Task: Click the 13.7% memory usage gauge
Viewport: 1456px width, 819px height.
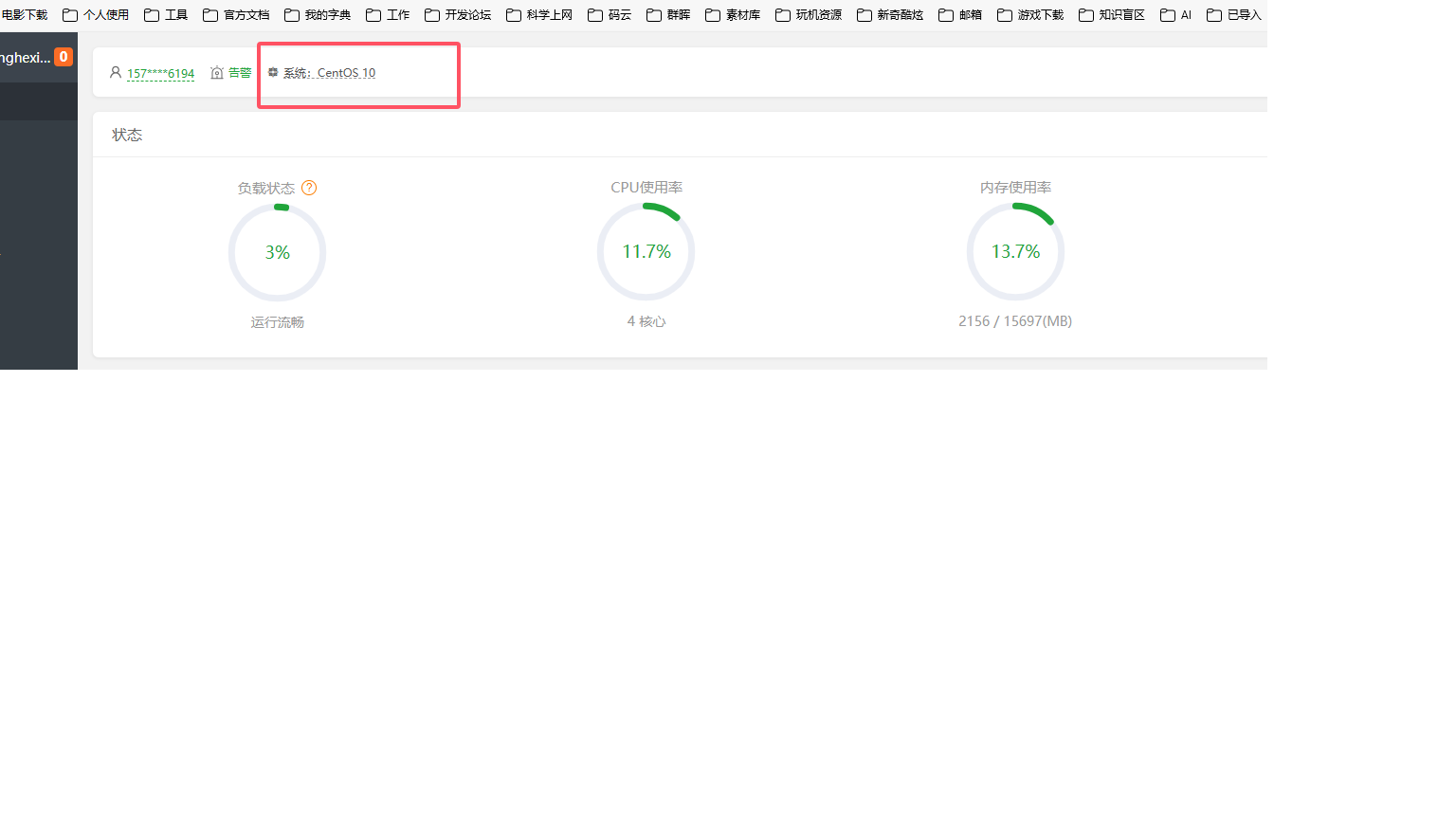Action: [x=1015, y=251]
